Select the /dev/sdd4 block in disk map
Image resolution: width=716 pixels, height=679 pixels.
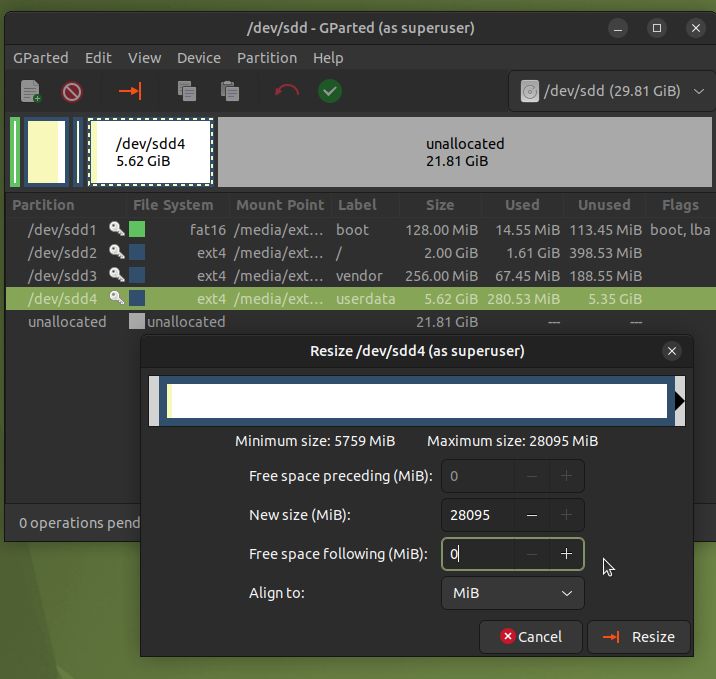(151, 152)
